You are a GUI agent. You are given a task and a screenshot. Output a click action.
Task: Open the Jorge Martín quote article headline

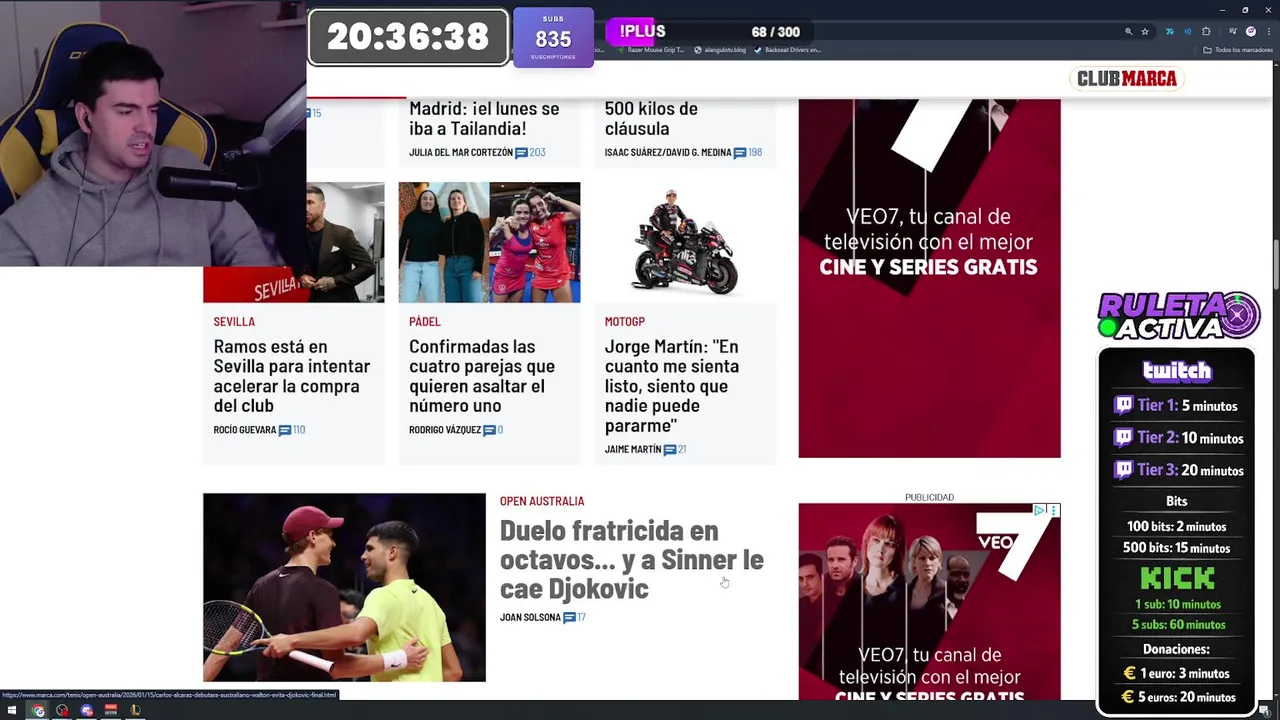(x=672, y=386)
